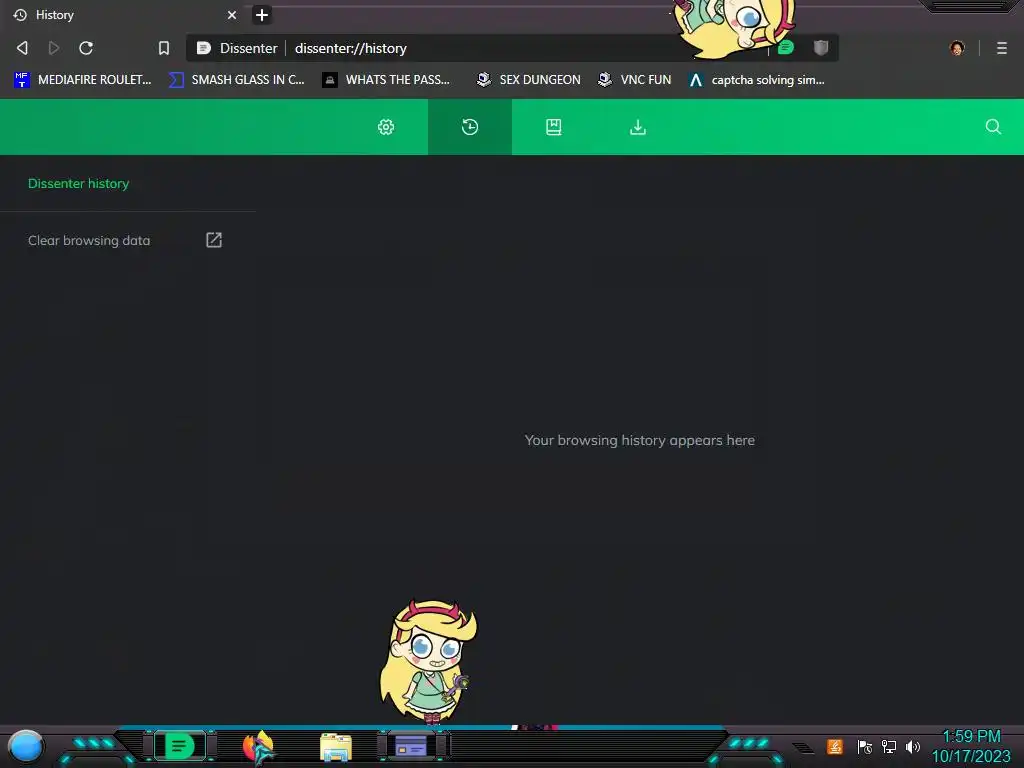The width and height of the screenshot is (1024, 768).
Task: Open WHATS THE PASS... bookmark
Action: pos(386,80)
